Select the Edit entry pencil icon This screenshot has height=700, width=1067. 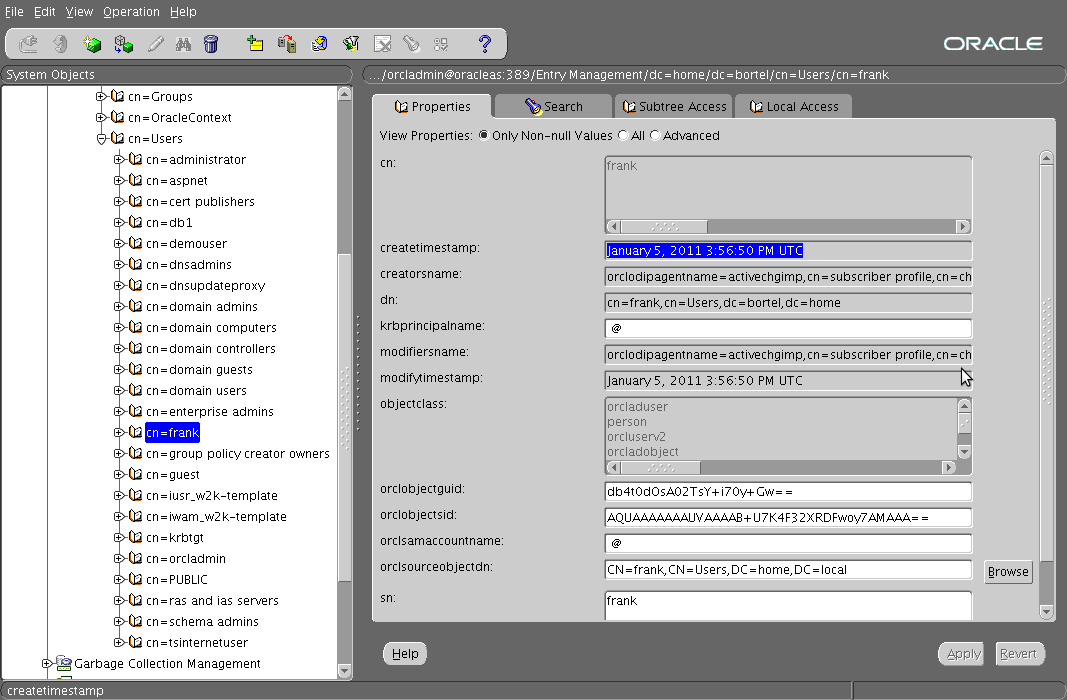click(x=153, y=44)
